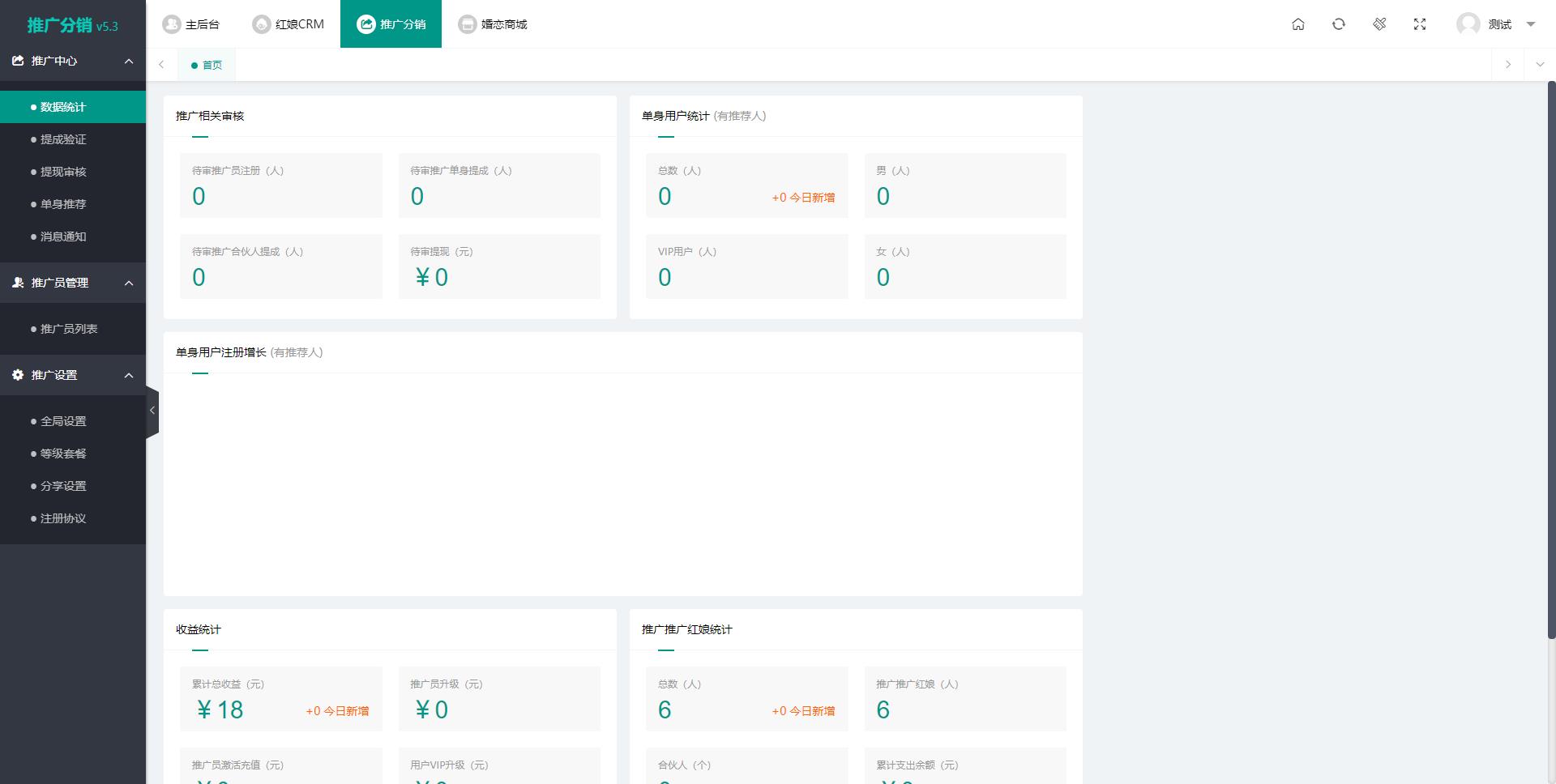Click the 测试 user avatar
Screen dimensions: 1556x784
click(1468, 24)
